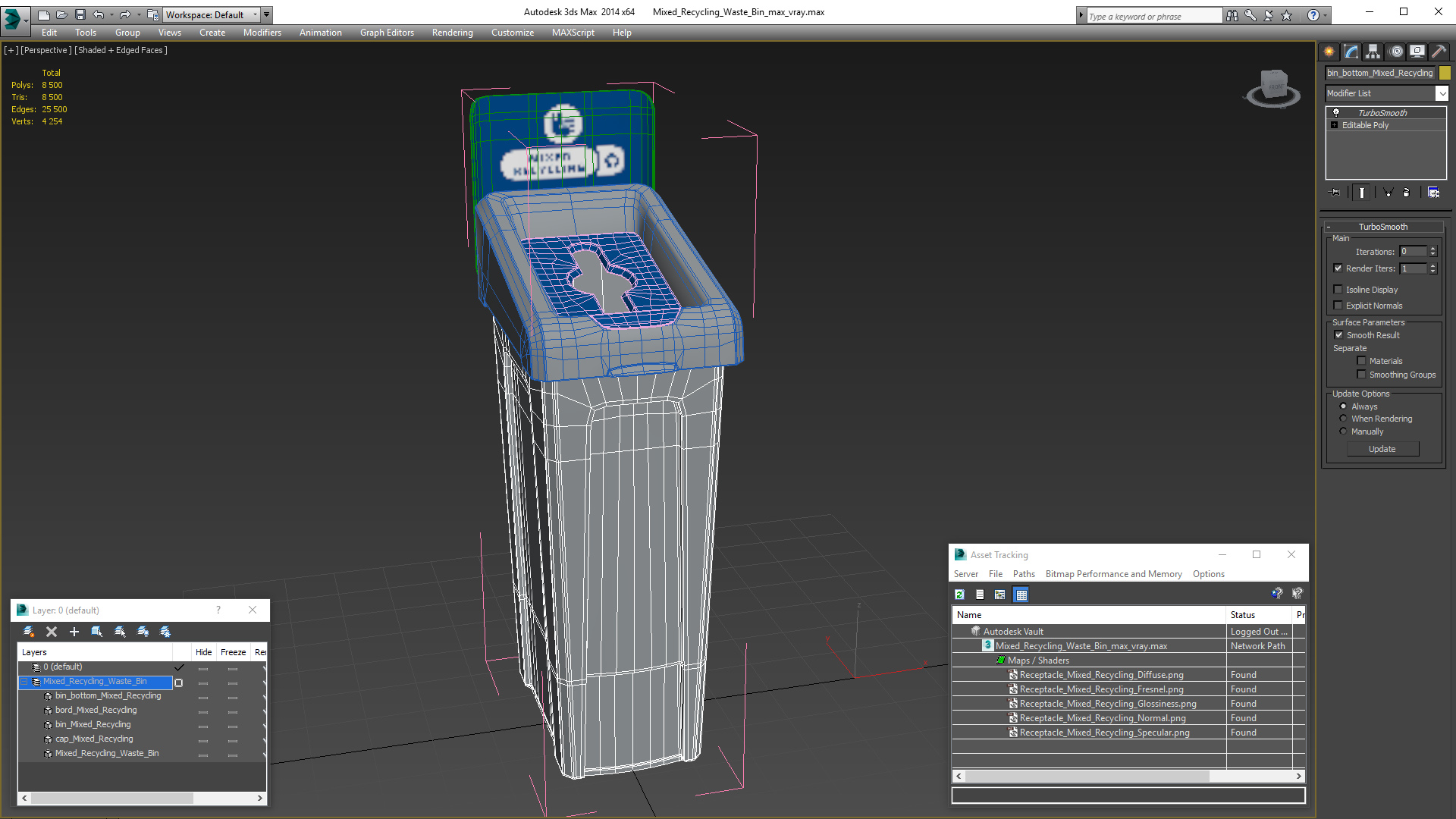Select Manually update option
Screen dimensions: 1456x819
[x=1344, y=431]
